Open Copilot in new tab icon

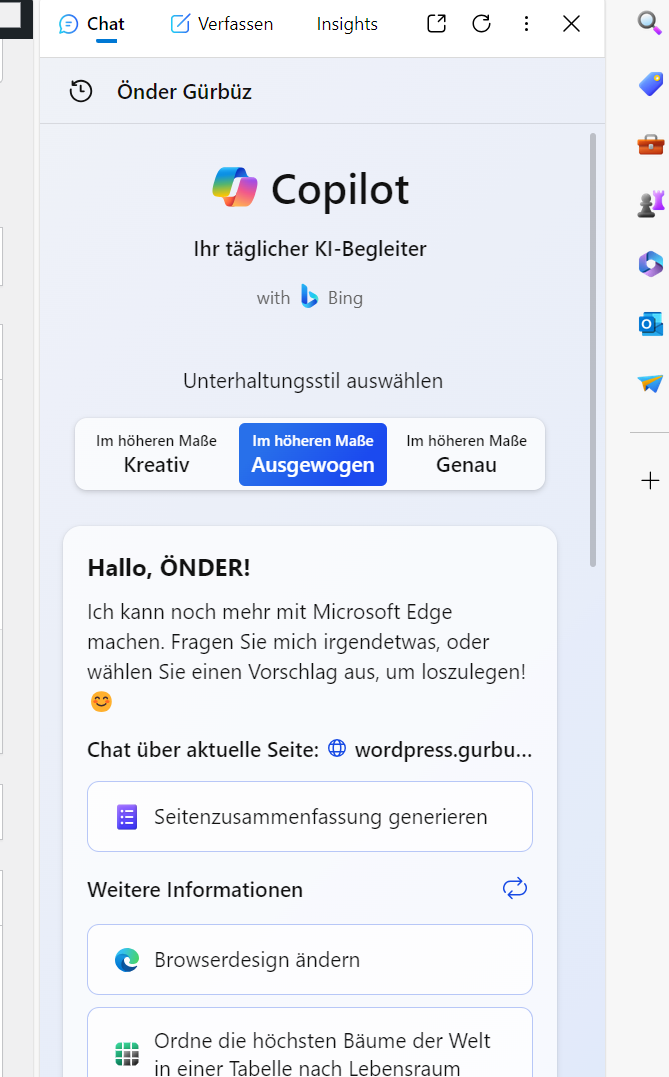pyautogui.click(x=436, y=24)
